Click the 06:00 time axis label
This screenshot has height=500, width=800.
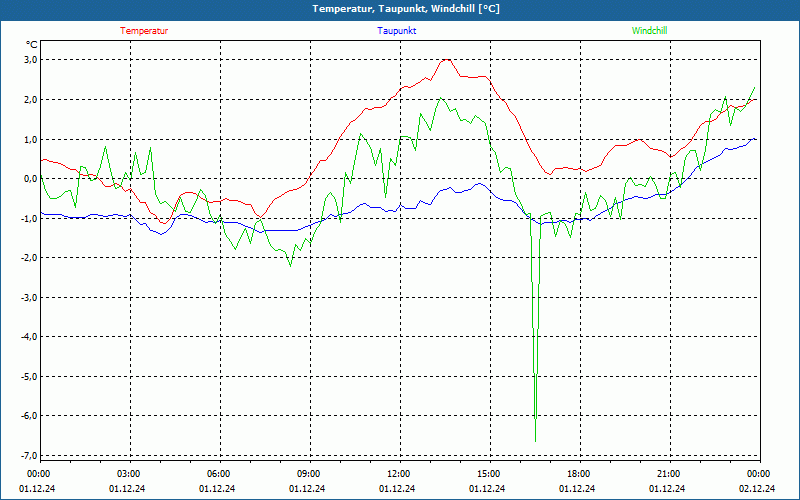pyautogui.click(x=217, y=474)
